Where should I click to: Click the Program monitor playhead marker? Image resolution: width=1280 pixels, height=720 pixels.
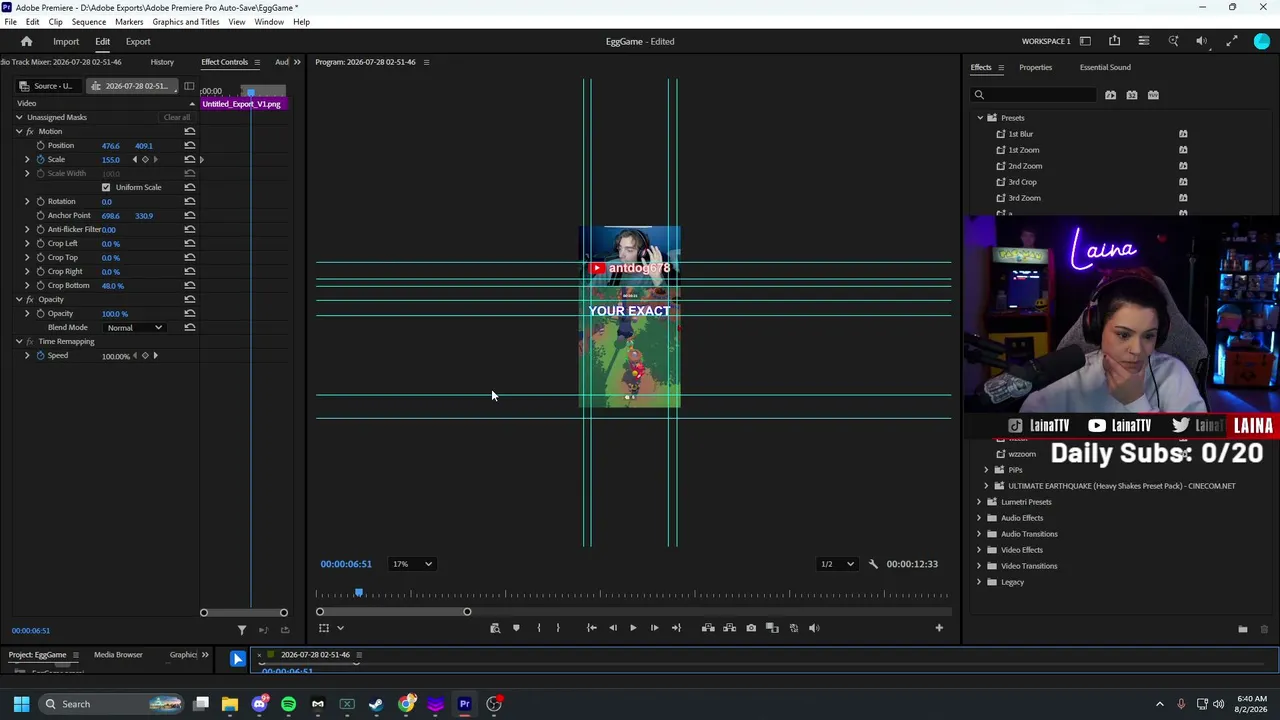(359, 593)
